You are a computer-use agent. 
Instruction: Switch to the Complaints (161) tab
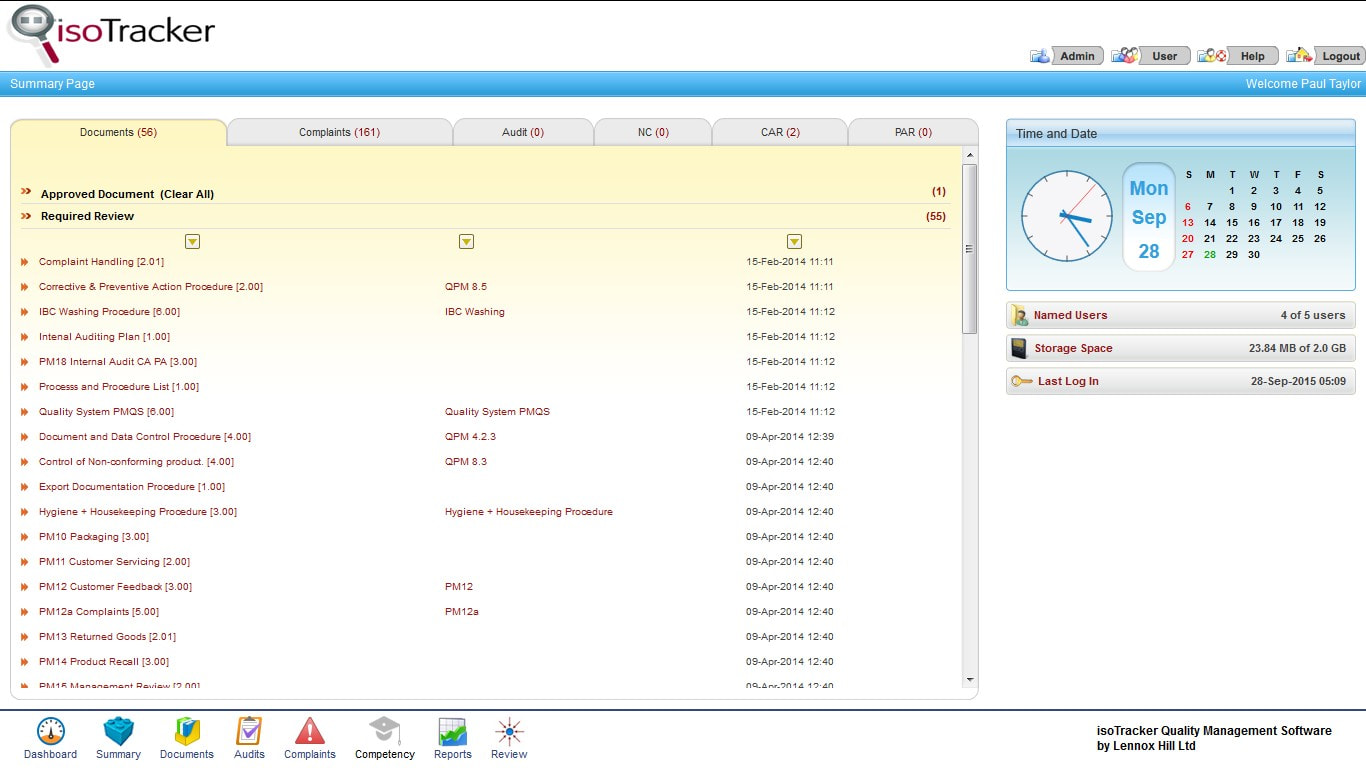point(340,132)
